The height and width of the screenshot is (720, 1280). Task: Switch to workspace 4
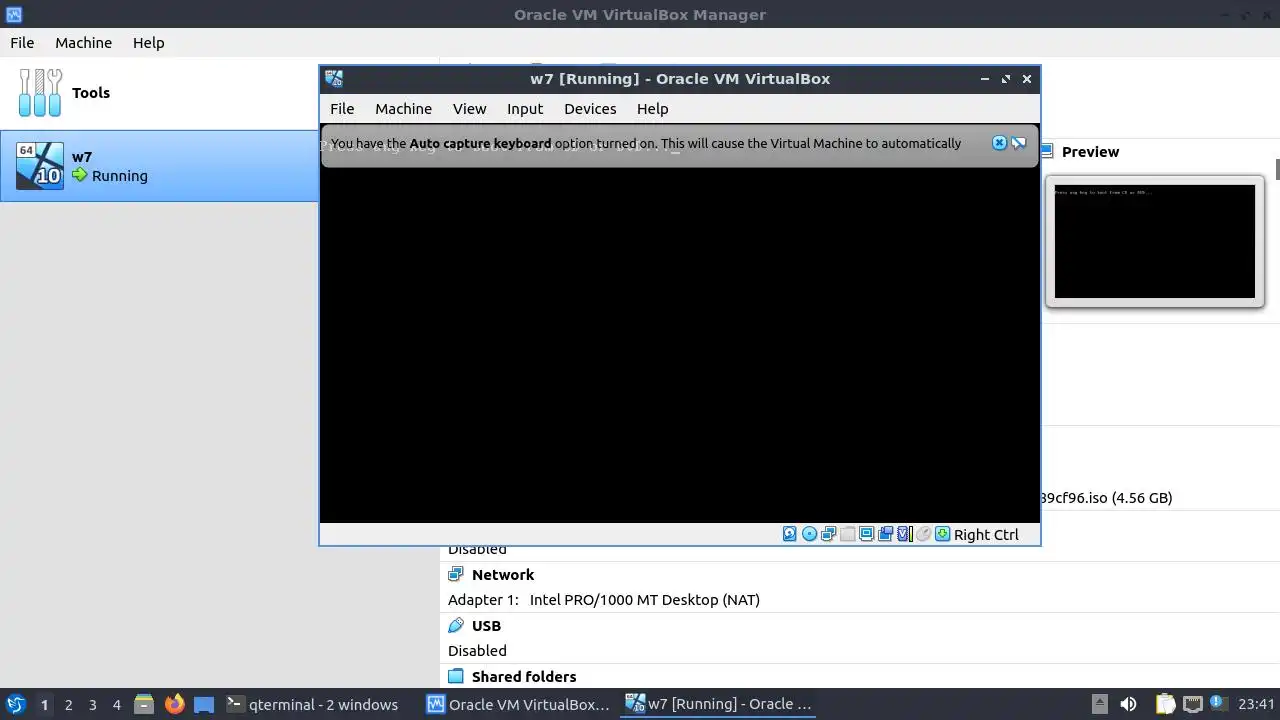click(x=116, y=705)
